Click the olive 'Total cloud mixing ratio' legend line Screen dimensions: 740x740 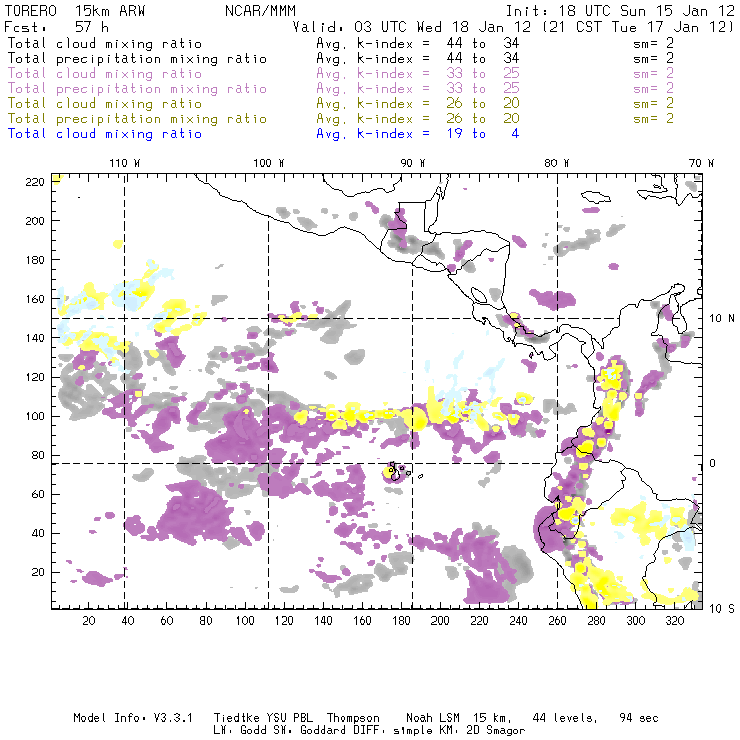click(105, 104)
